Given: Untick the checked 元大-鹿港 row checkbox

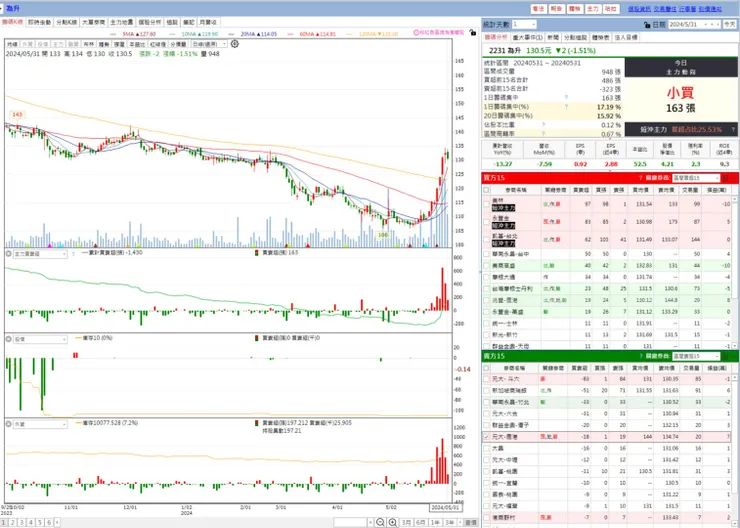Looking at the screenshot, I should pyautogui.click(x=487, y=437).
